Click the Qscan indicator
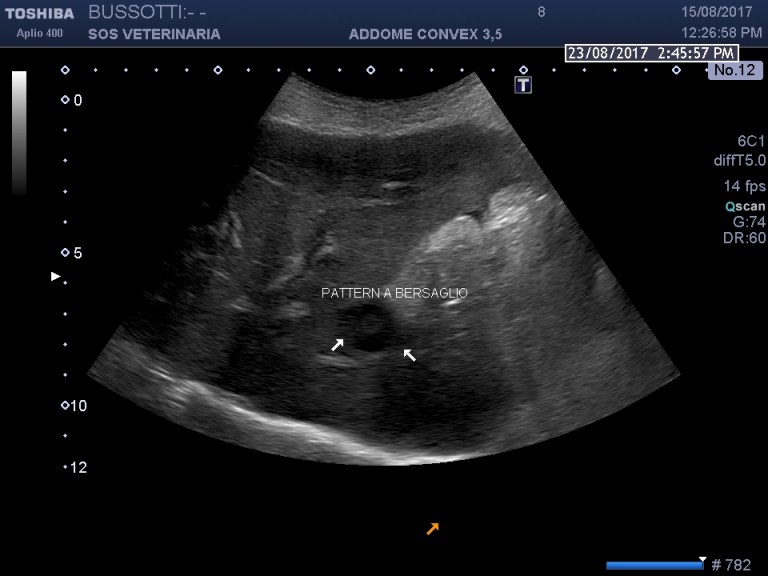The image size is (768, 576). (745, 206)
